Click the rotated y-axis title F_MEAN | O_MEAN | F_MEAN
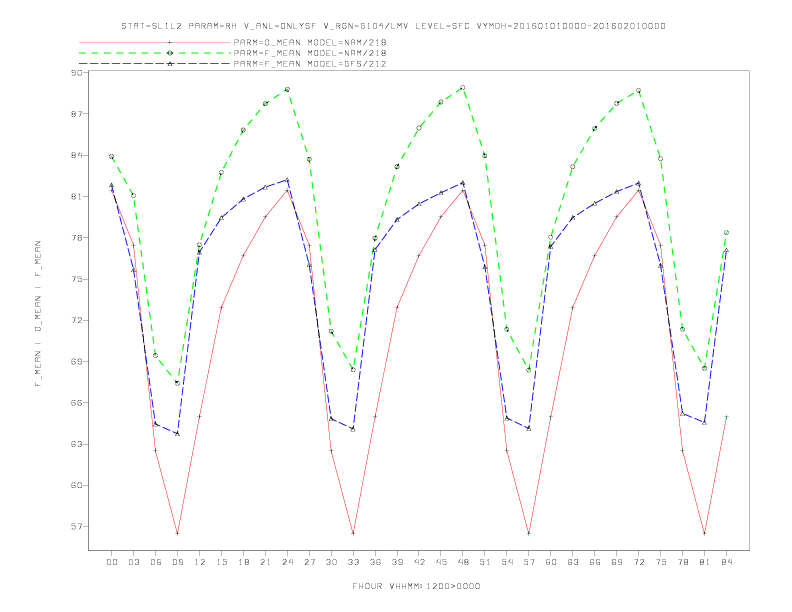Screen dimensions: 792x612 (38, 314)
